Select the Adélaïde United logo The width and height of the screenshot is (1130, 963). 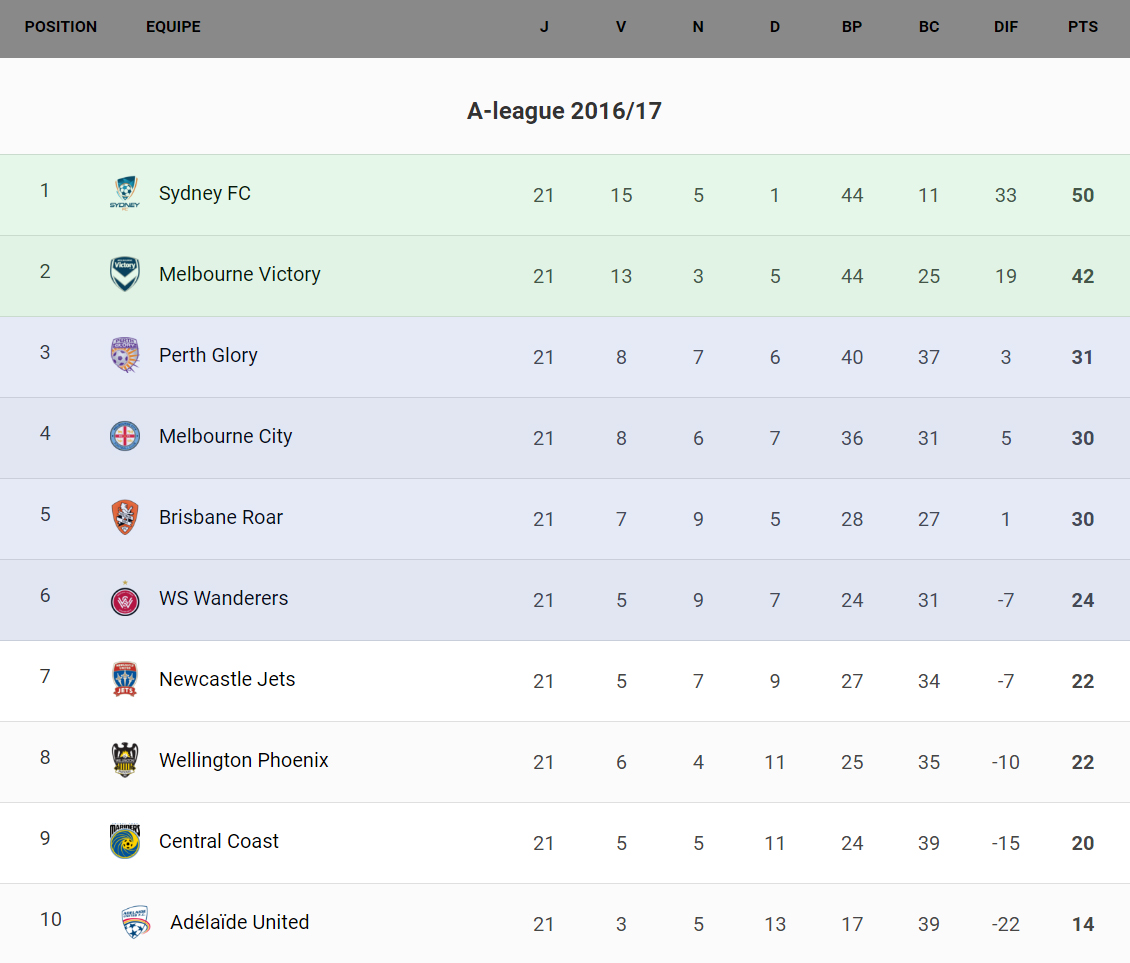point(135,922)
